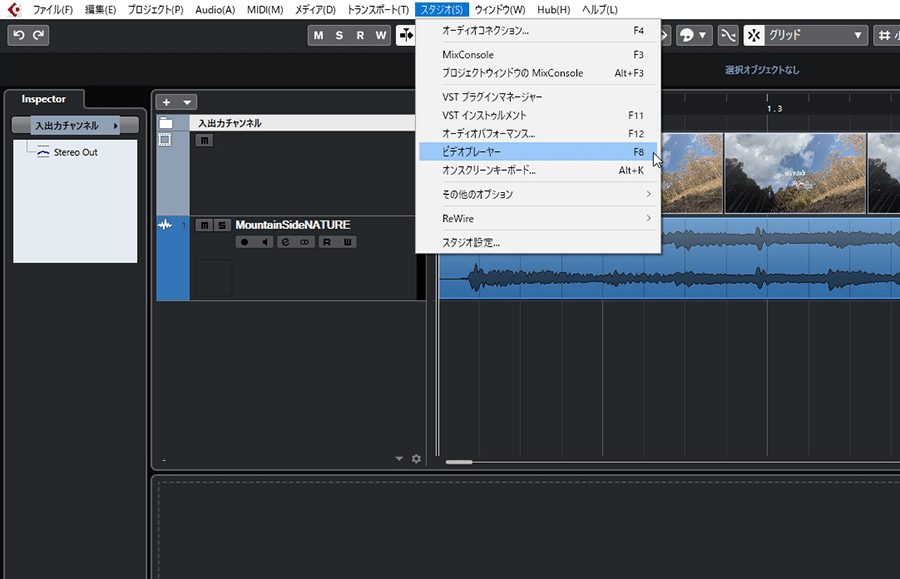Toggle monitor speaker on MountainSideNATURE track
900x579 pixels.
264,242
